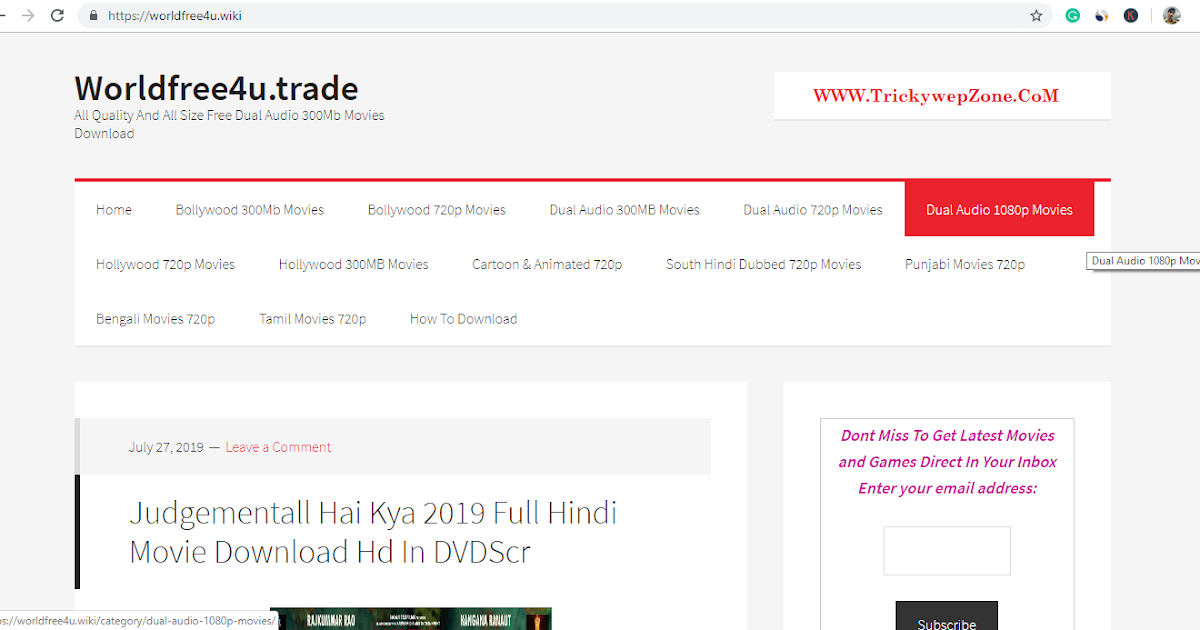
Task: Click Leave a Comment link
Action: 278,447
